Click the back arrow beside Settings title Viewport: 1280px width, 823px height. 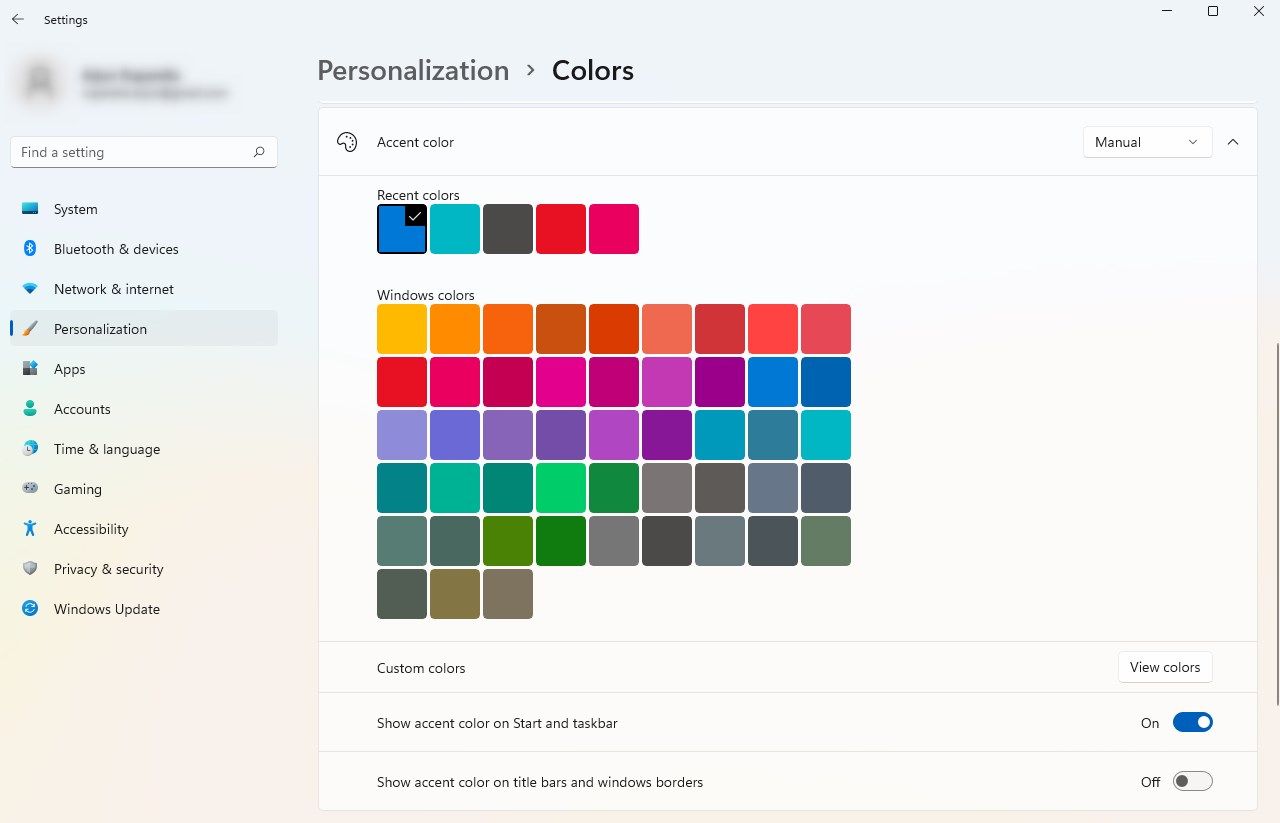18,19
